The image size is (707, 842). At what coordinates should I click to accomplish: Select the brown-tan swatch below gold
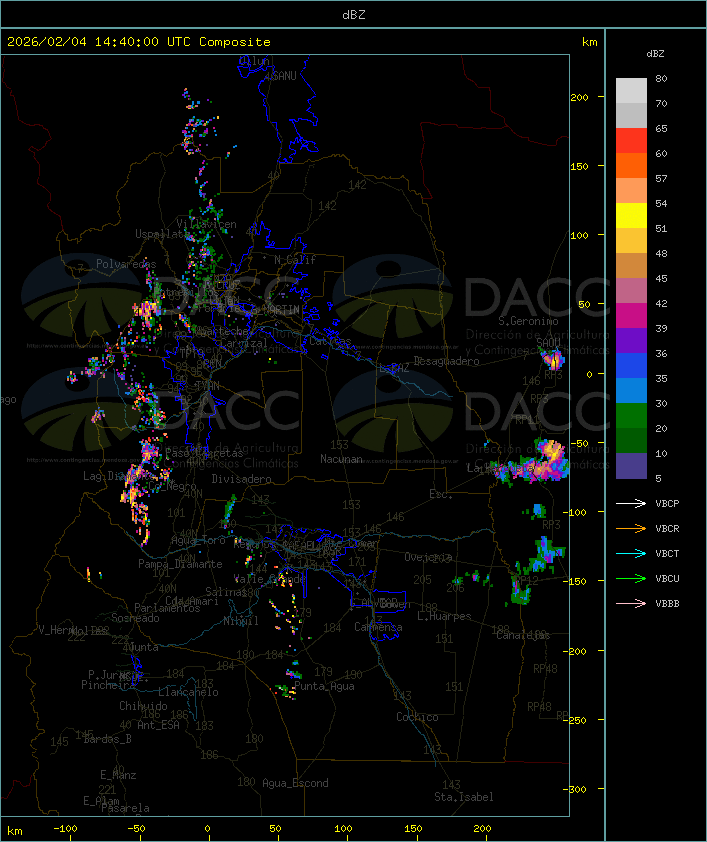(x=631, y=265)
